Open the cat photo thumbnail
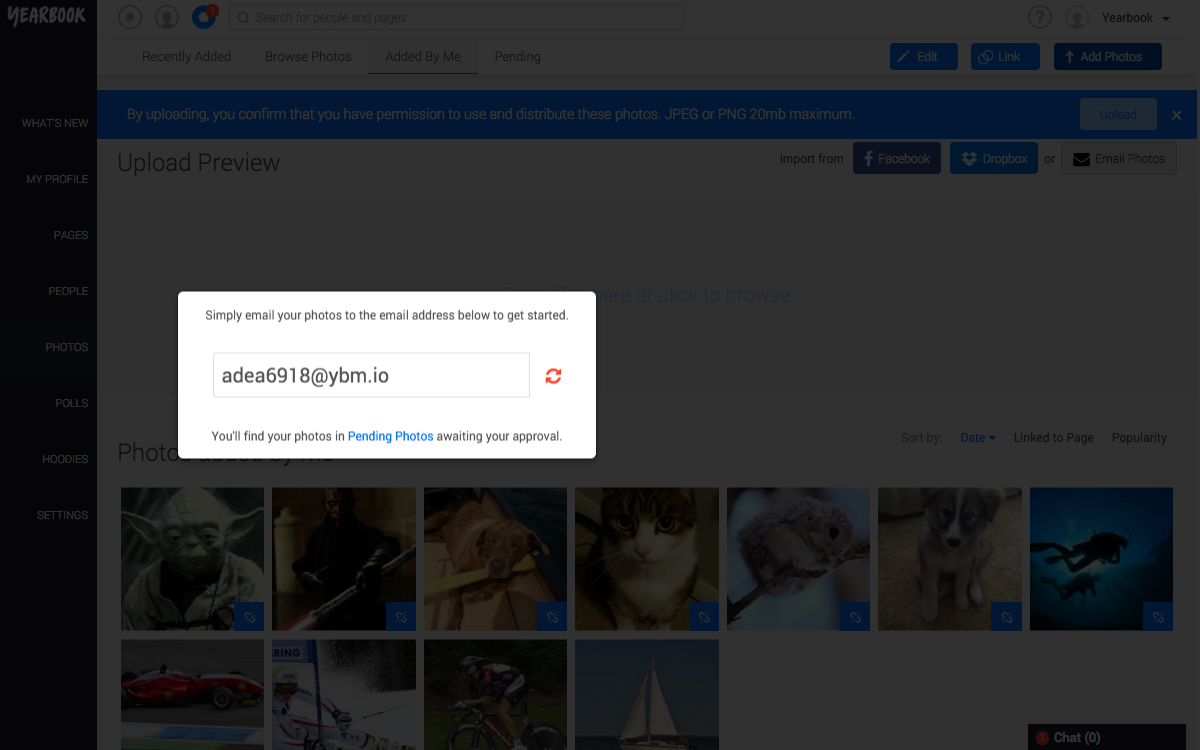The height and width of the screenshot is (750, 1200). 647,559
